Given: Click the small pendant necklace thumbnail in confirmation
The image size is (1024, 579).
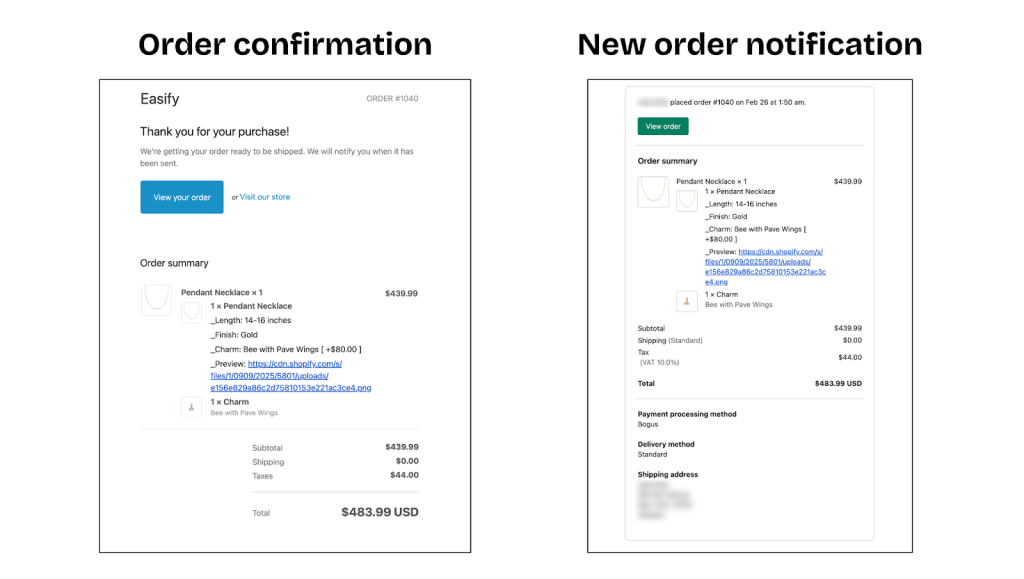Looking at the screenshot, I should 191,312.
